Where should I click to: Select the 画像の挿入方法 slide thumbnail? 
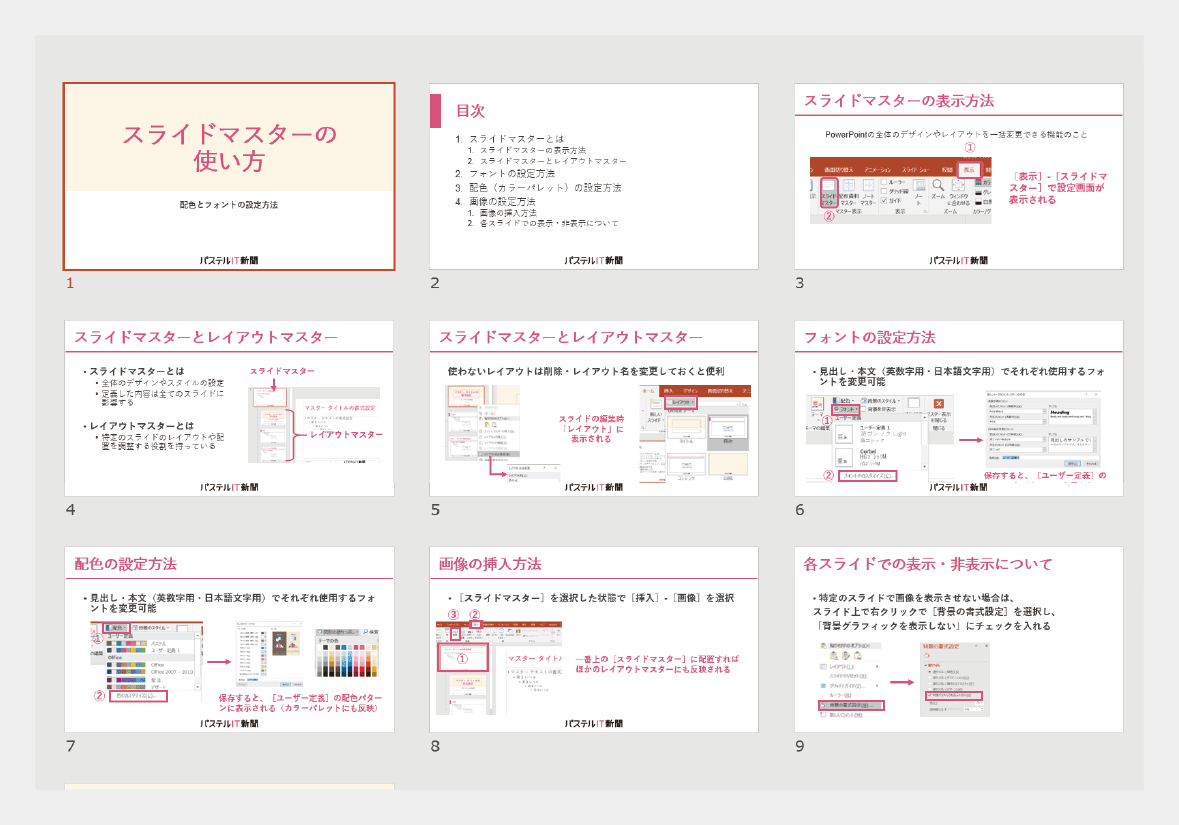[x=594, y=640]
